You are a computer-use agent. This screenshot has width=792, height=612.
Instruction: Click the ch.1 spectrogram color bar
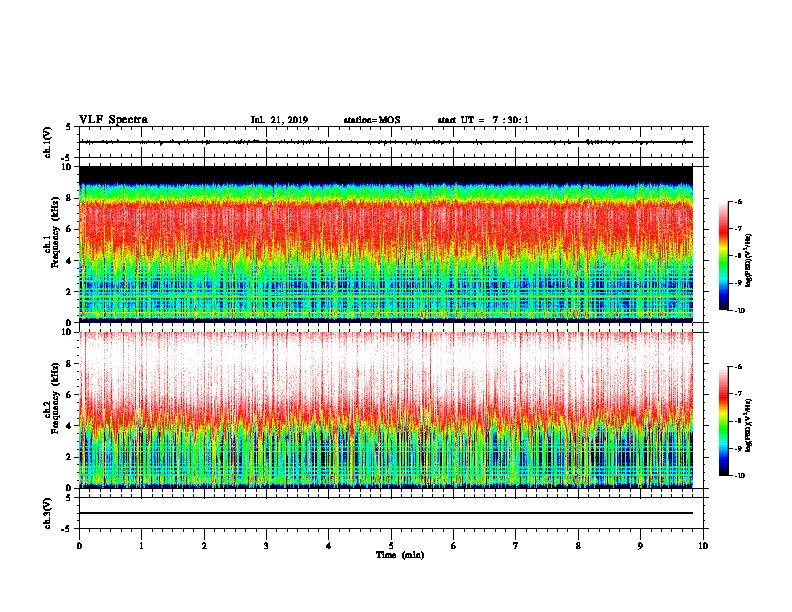[723, 256]
